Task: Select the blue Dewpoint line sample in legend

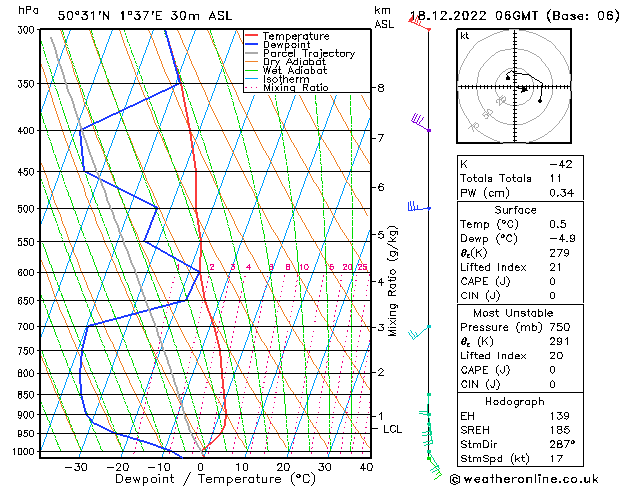Action: point(251,45)
